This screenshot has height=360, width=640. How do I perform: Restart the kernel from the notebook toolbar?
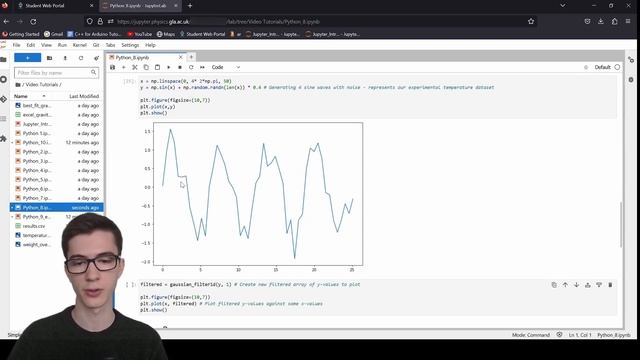(x=191, y=67)
